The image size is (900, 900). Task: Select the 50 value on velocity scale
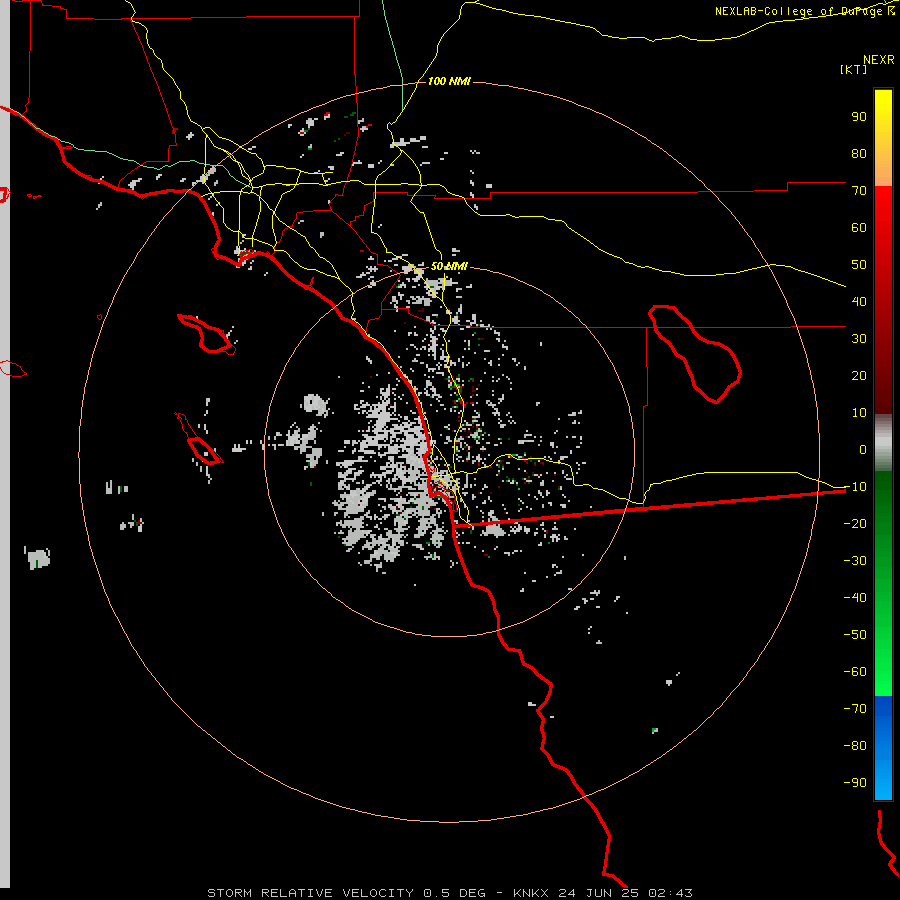pos(859,265)
